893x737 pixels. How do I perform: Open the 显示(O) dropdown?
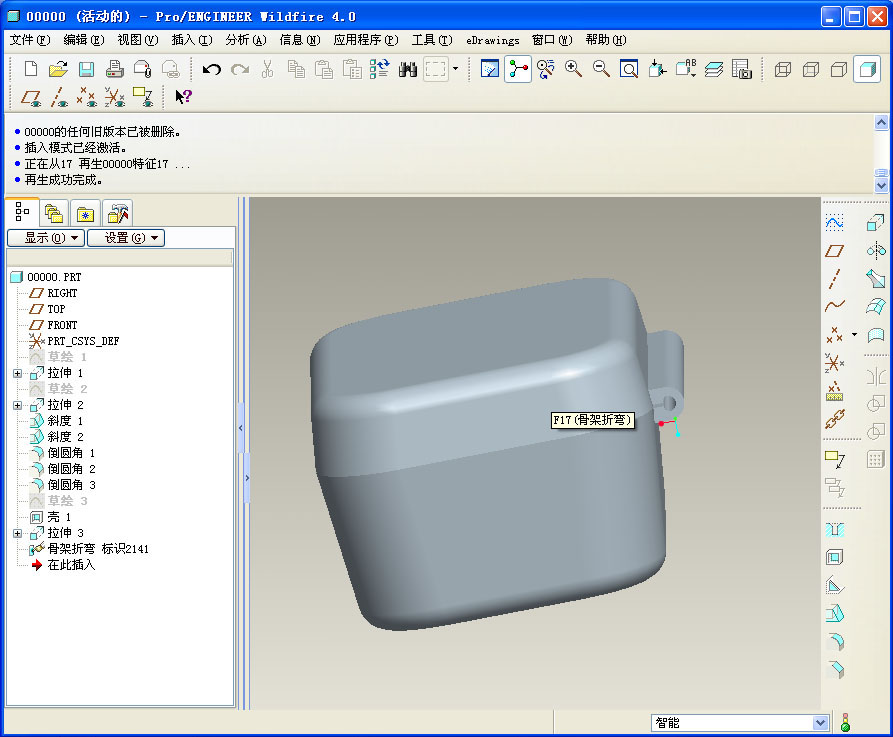point(46,238)
